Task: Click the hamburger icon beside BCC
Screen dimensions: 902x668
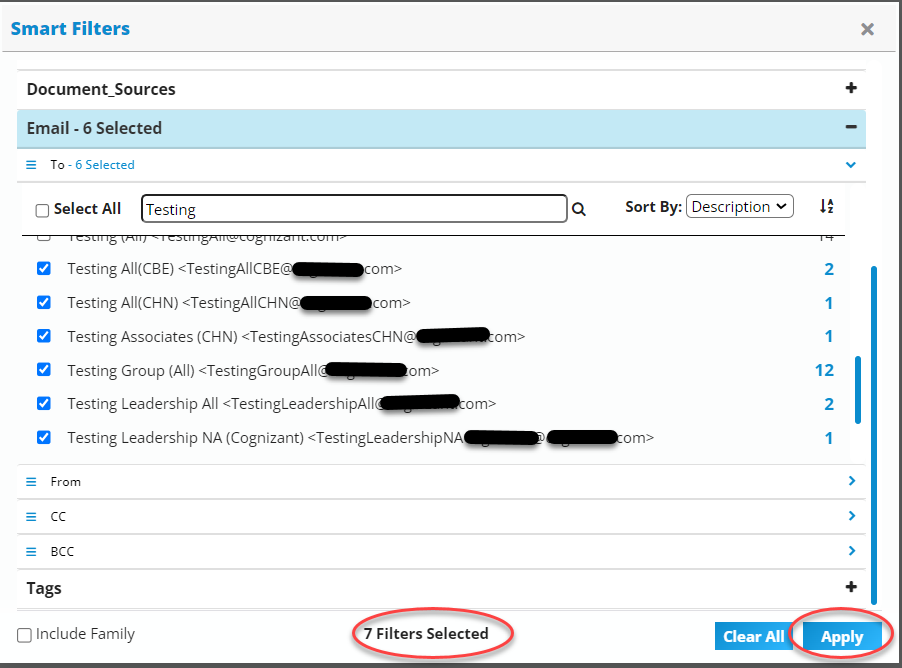Action: coord(33,551)
